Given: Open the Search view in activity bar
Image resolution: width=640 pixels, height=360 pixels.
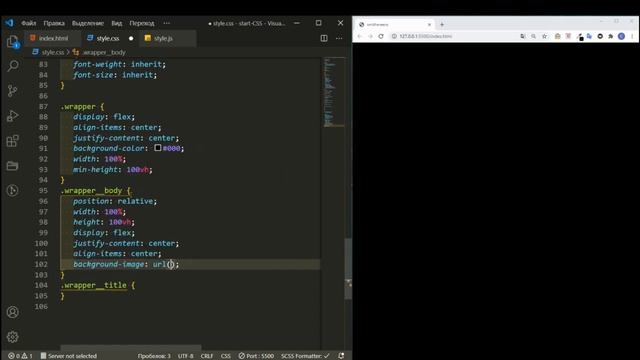Looking at the screenshot, I should [13, 66].
